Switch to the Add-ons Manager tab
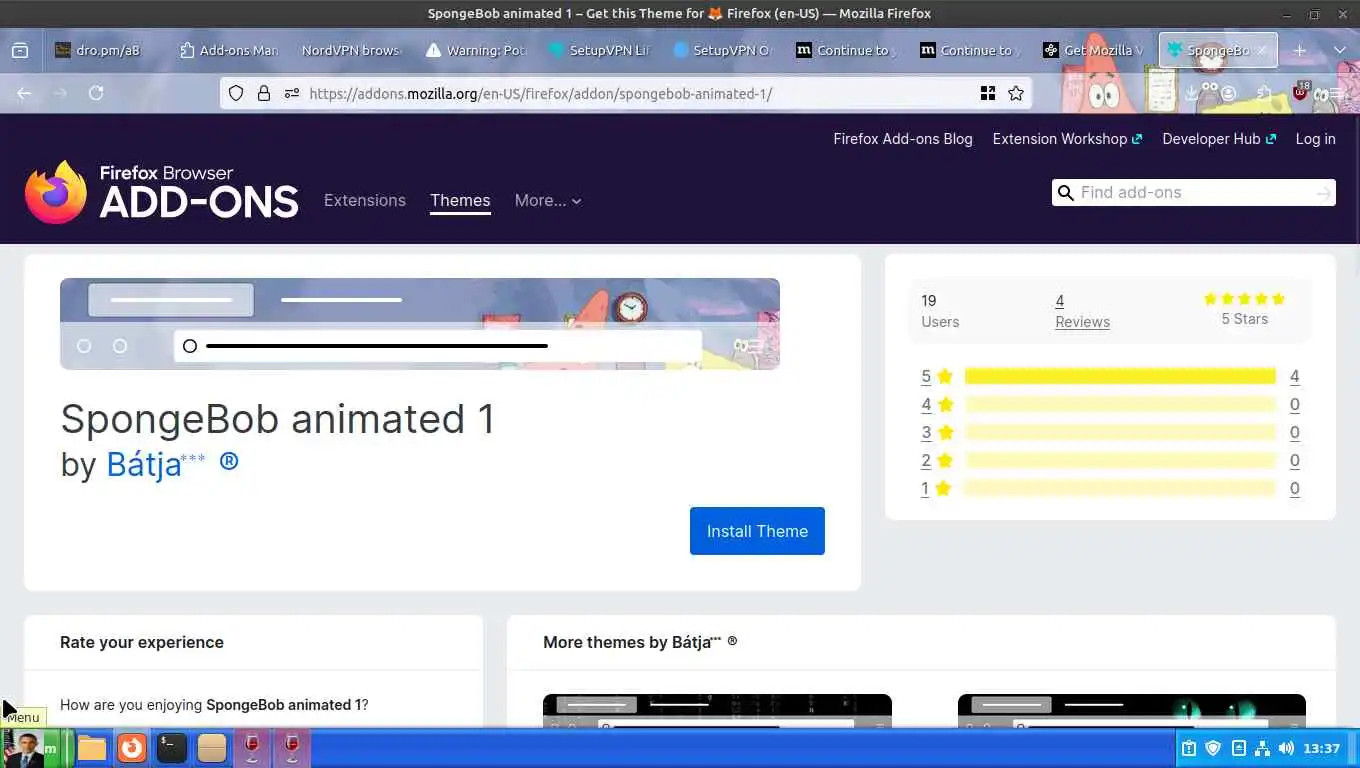This screenshot has width=1360, height=768. coord(228,50)
